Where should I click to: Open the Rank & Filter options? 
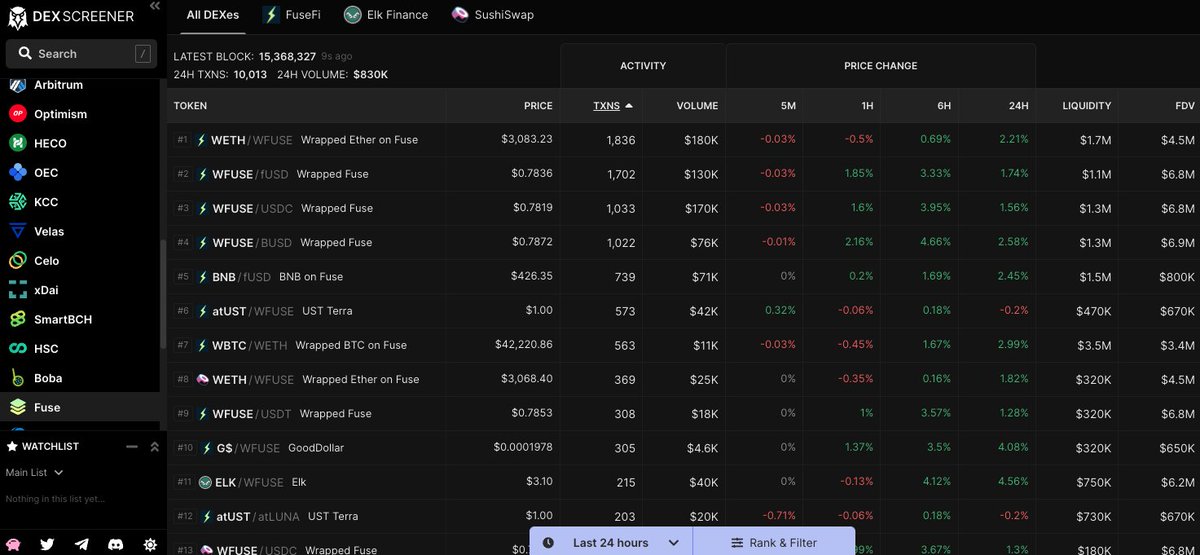coord(774,542)
